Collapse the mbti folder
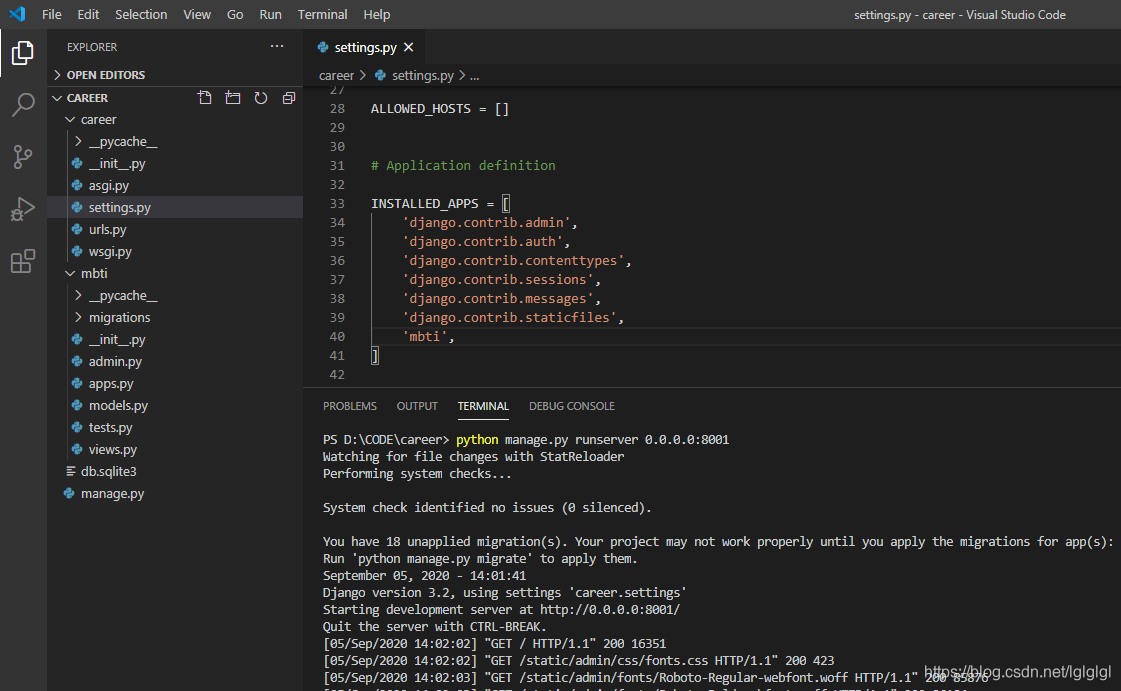The width and height of the screenshot is (1121, 691). click(70, 273)
